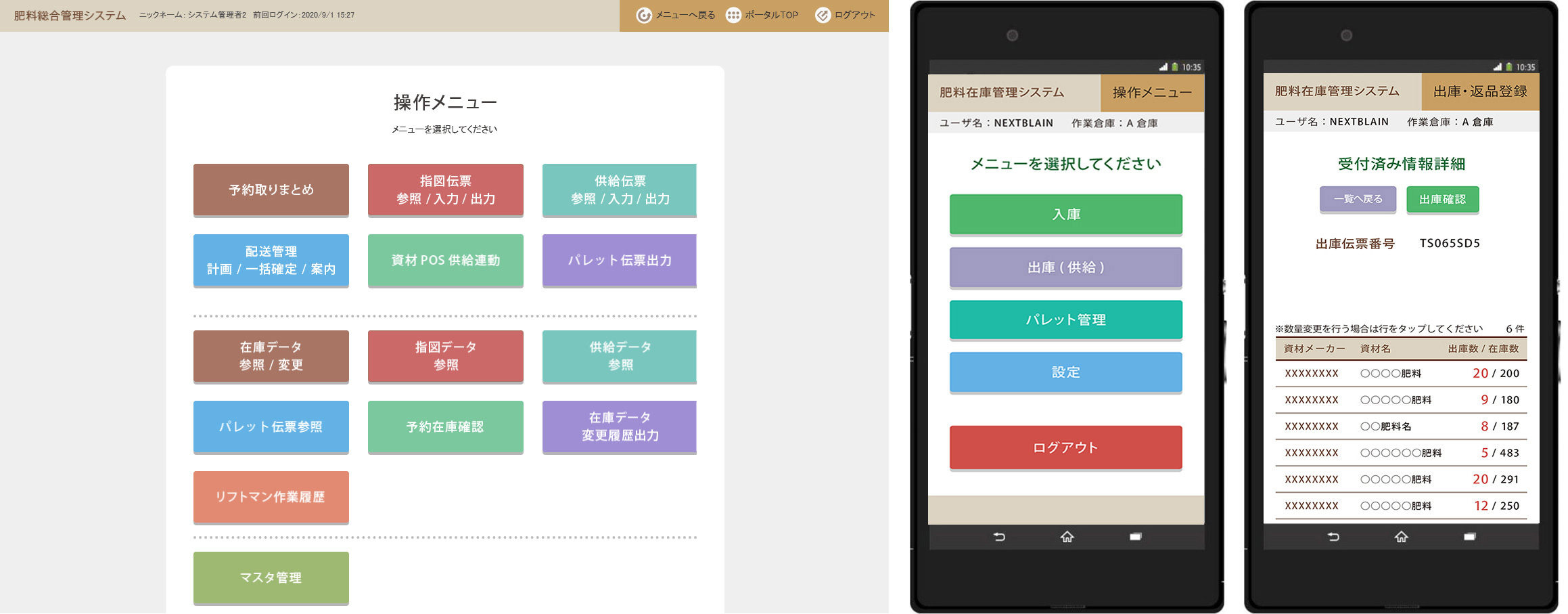Tap the back icon on right phone
This screenshot has height=614, width=1568.
[1333, 537]
